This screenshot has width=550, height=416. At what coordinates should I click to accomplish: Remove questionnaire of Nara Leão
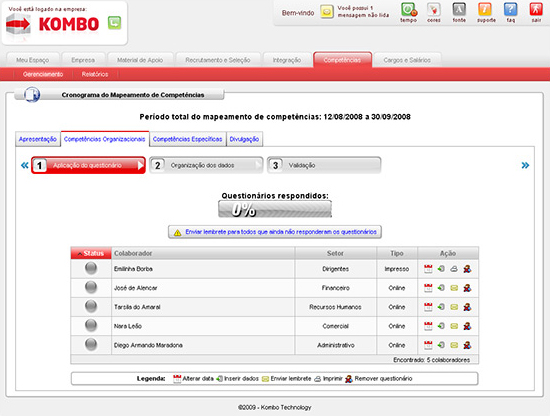coord(467,326)
